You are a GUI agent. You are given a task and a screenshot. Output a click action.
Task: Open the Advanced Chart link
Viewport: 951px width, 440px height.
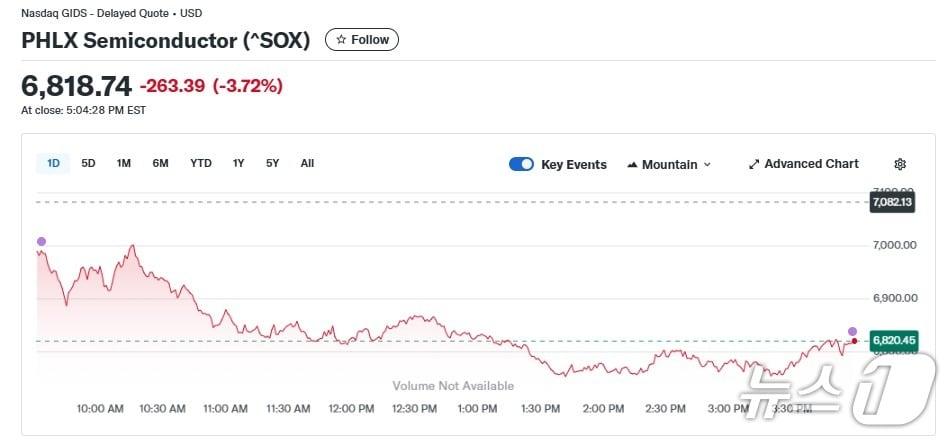(811, 164)
